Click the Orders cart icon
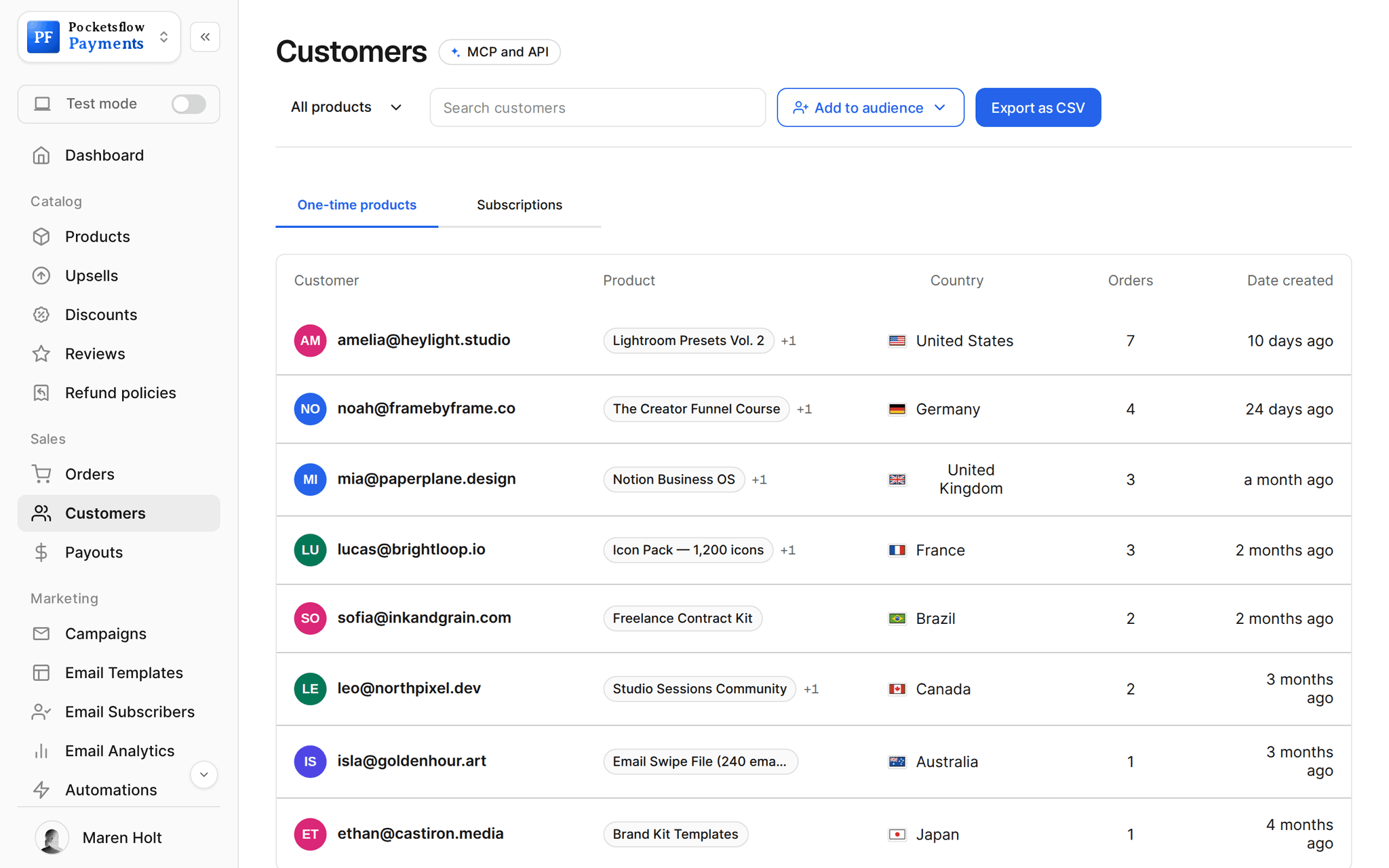 click(41, 474)
